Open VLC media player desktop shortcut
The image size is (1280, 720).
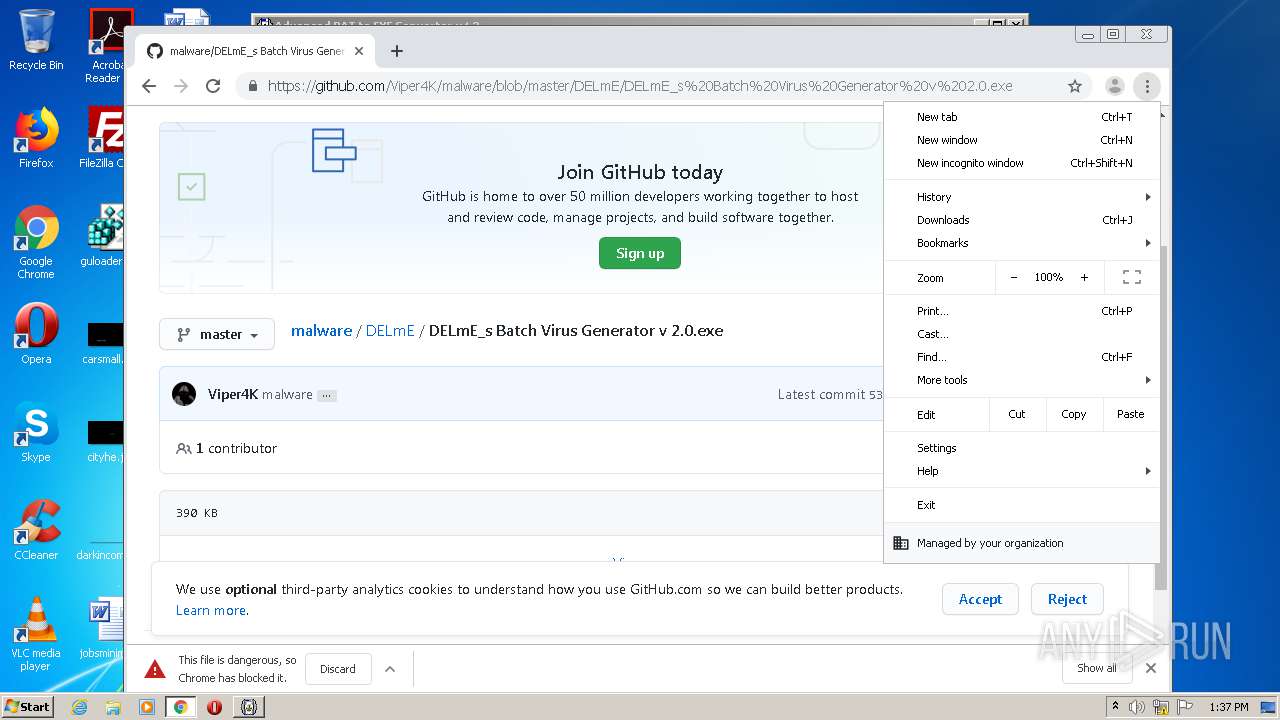36,634
